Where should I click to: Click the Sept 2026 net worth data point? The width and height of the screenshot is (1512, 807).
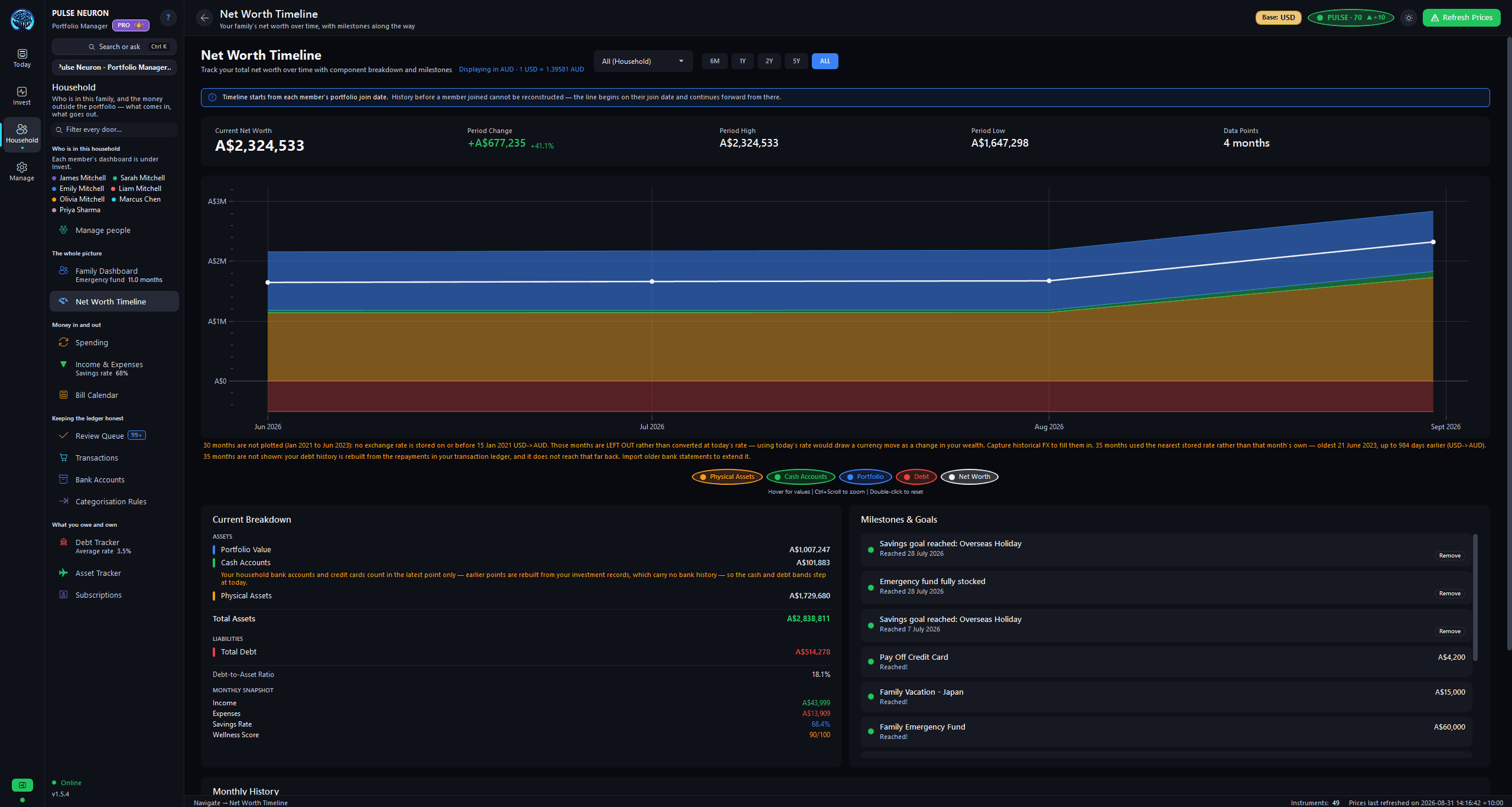point(1433,242)
